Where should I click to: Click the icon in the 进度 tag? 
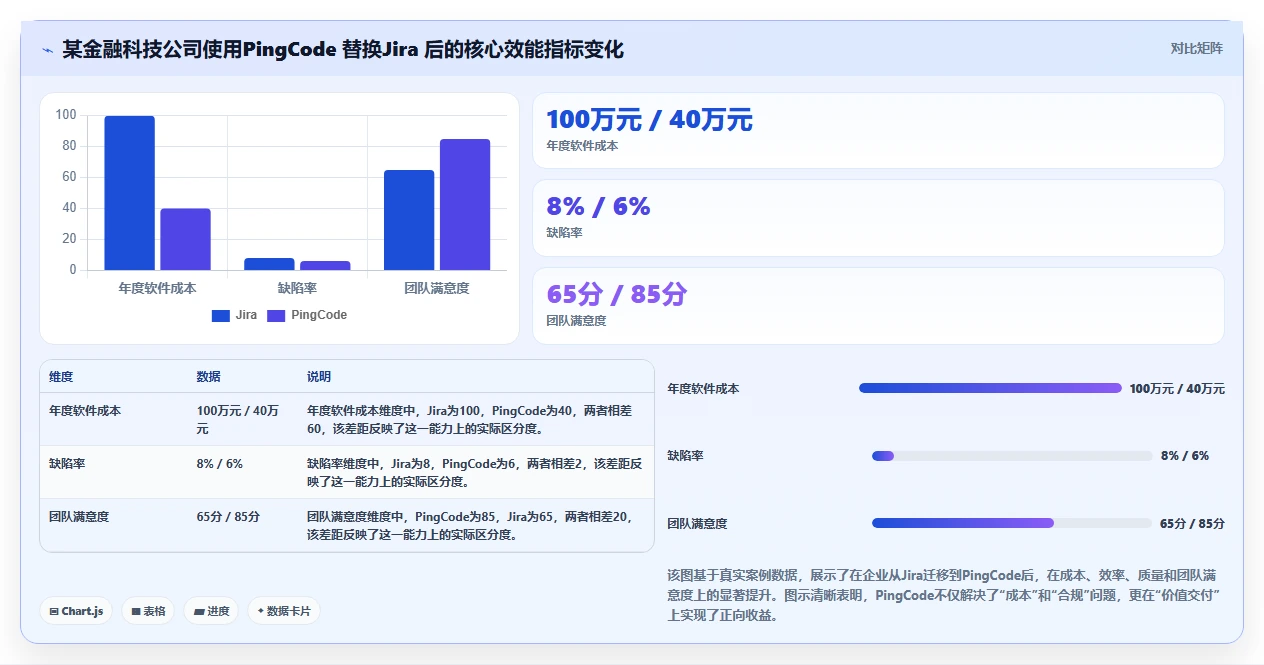[199, 611]
